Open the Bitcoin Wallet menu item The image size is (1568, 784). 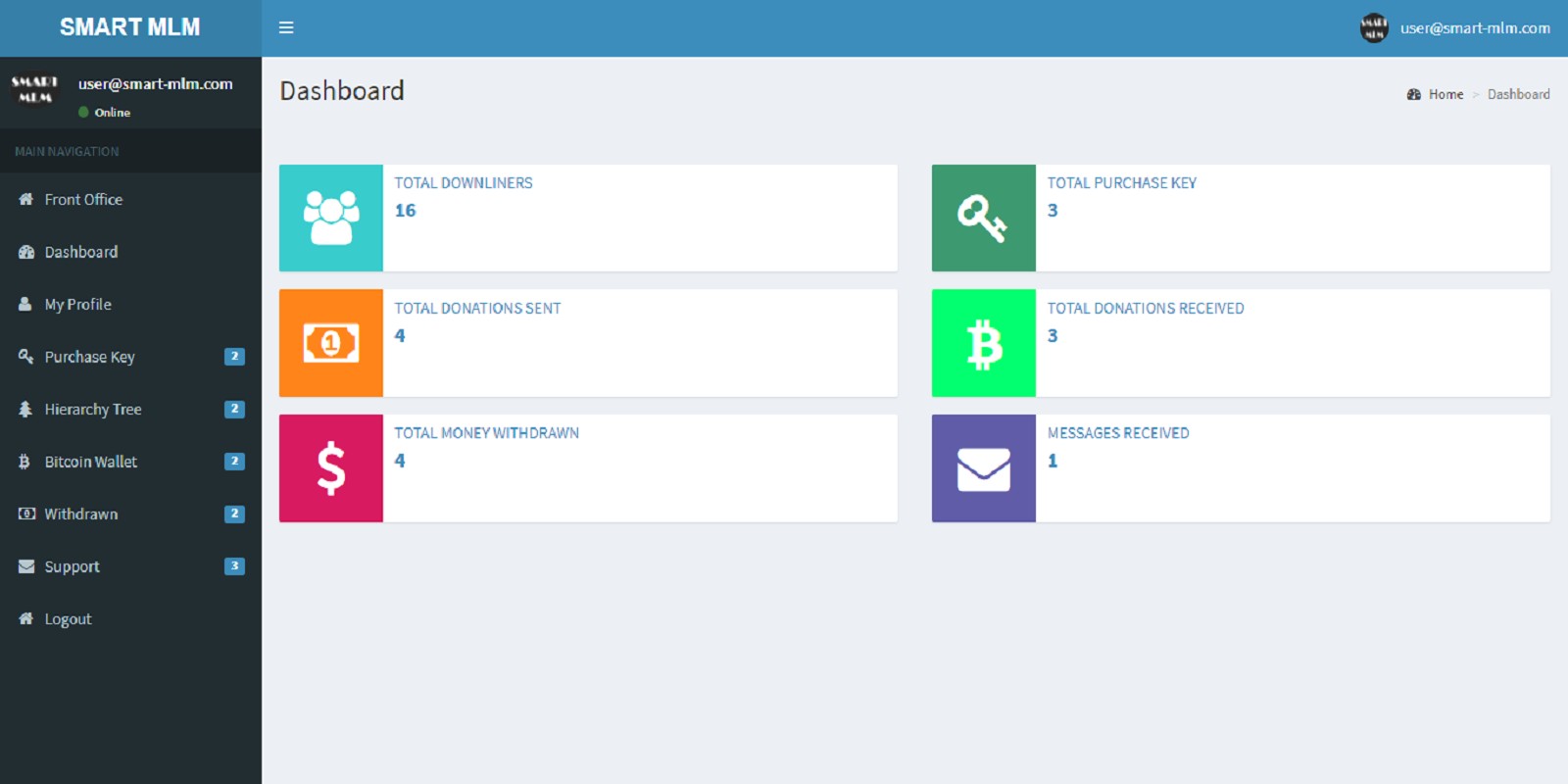tap(130, 462)
